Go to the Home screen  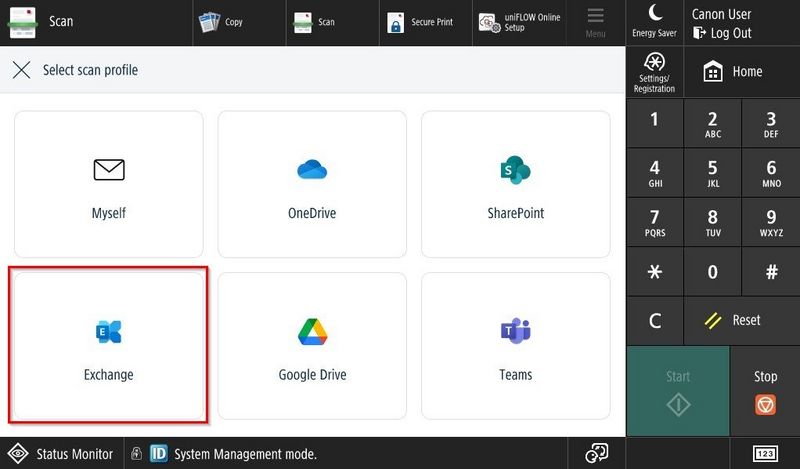[733, 72]
